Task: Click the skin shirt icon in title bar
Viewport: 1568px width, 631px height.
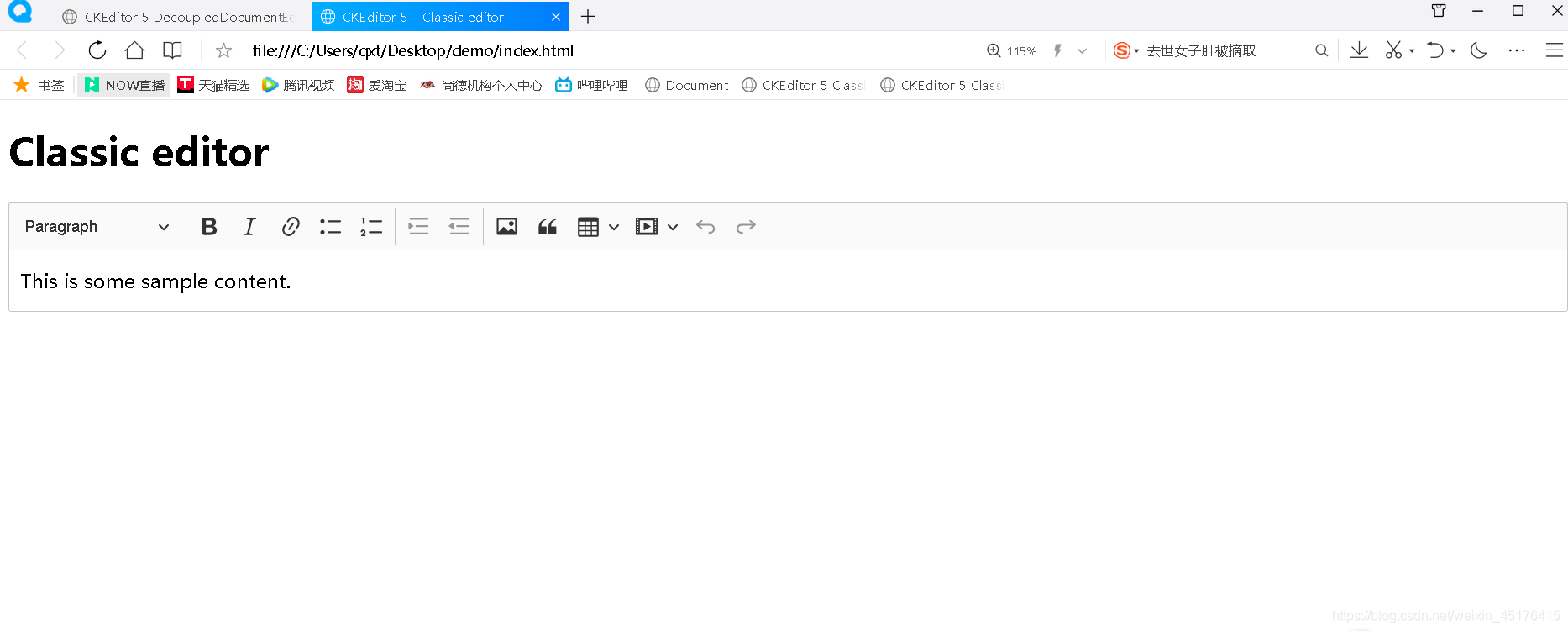Action: click(1439, 11)
